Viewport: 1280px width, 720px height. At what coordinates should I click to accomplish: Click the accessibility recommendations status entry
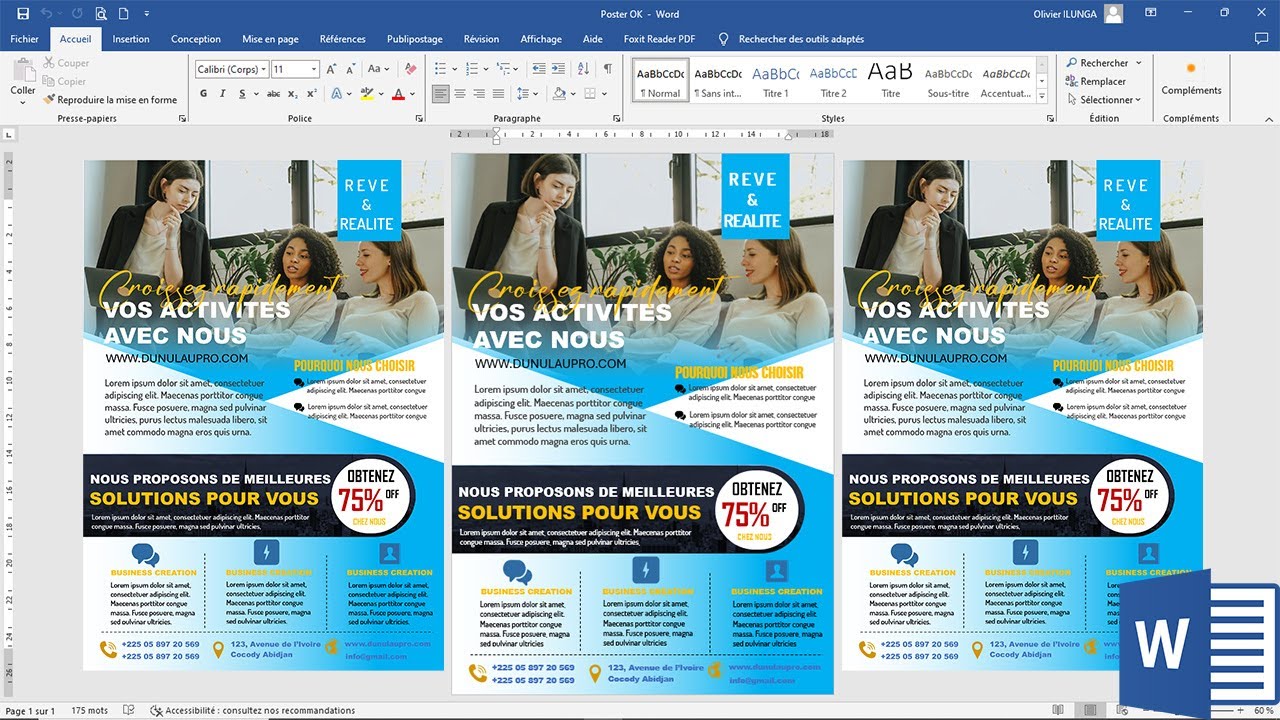pos(253,711)
